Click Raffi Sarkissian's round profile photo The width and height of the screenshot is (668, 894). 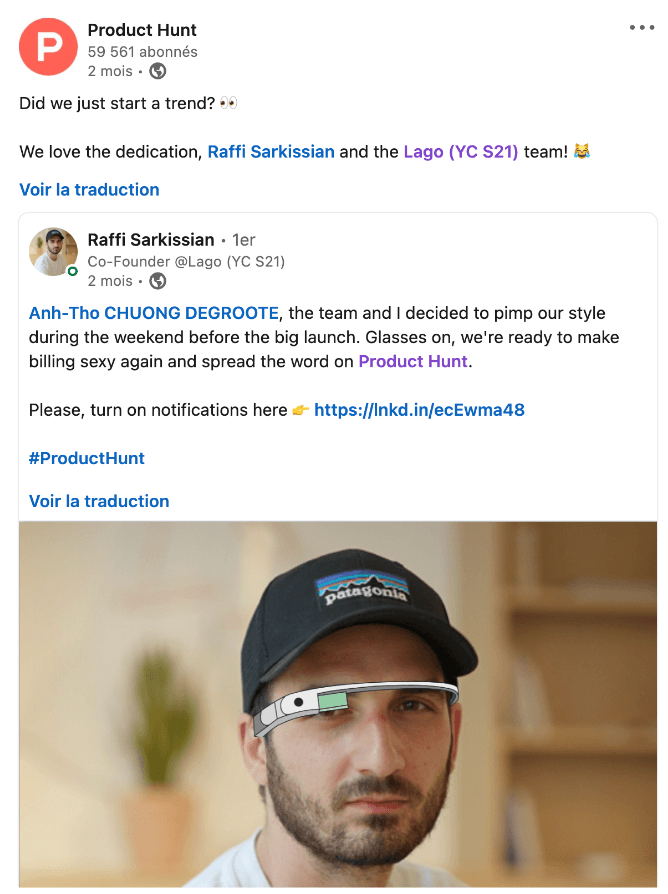click(53, 251)
